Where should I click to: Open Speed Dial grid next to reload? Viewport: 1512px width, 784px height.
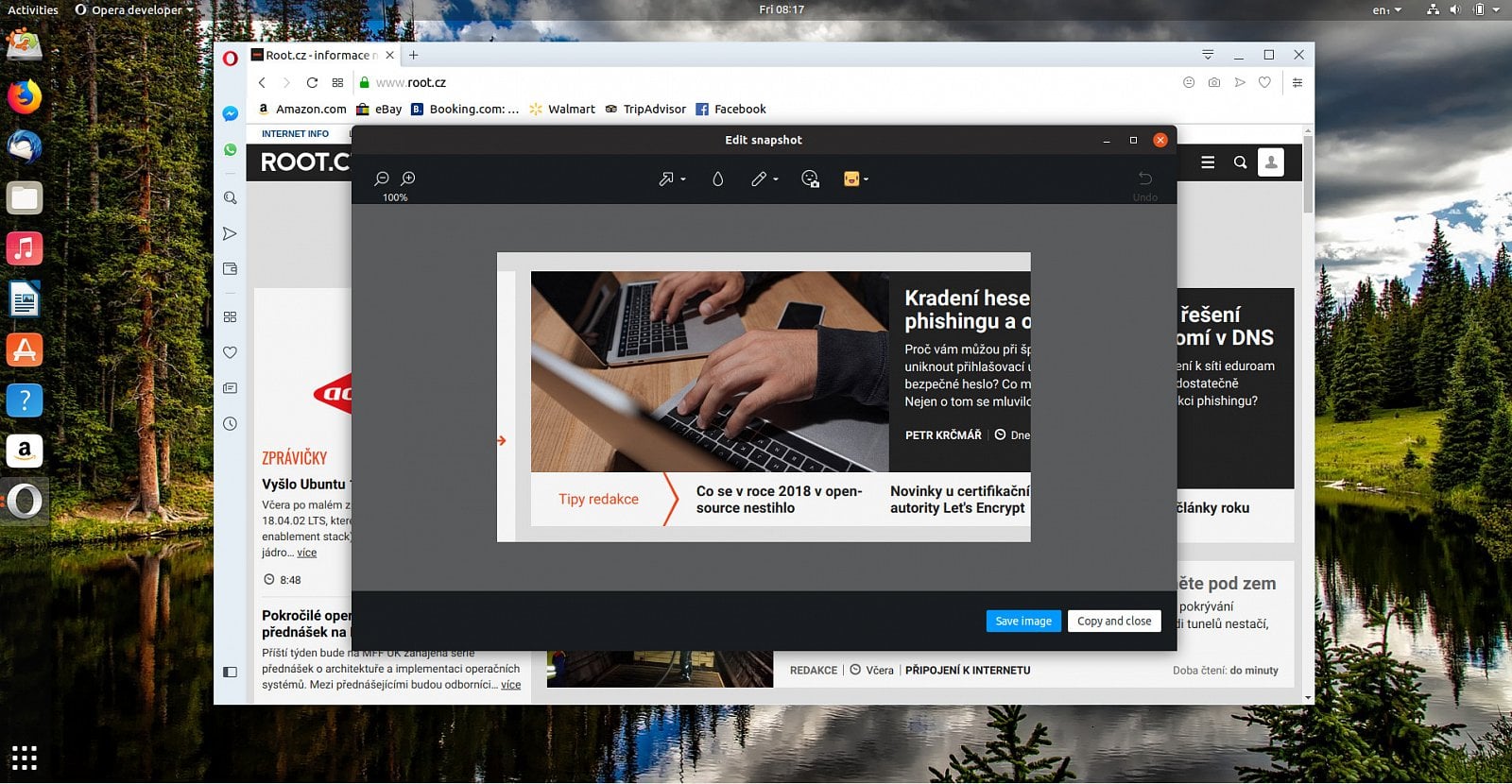point(337,83)
